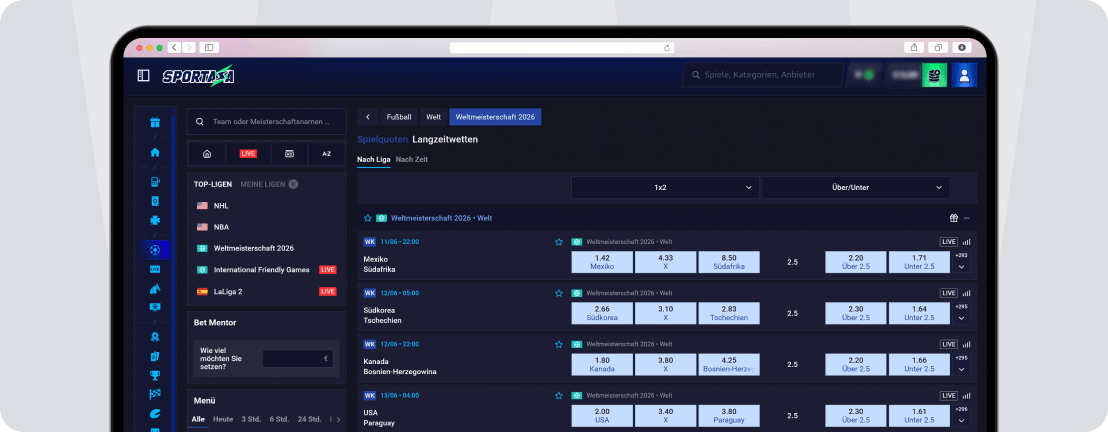Bet on Mexiko at odds 1.42
This screenshot has width=1108, height=432.
(x=602, y=262)
